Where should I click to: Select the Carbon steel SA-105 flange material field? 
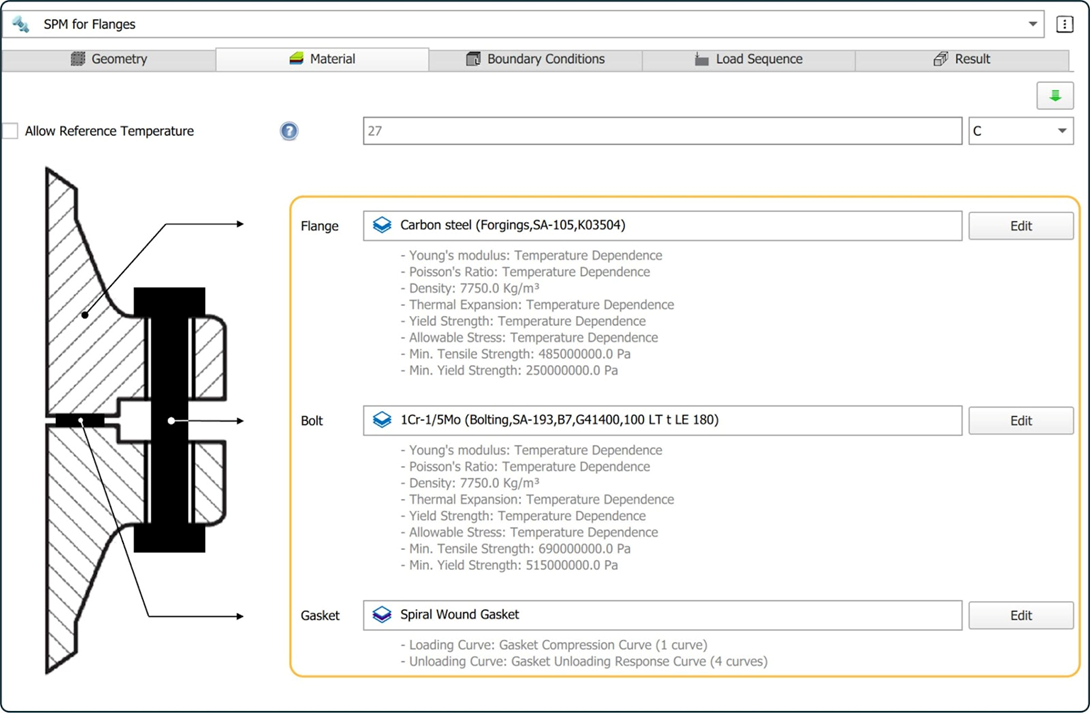[x=662, y=226]
